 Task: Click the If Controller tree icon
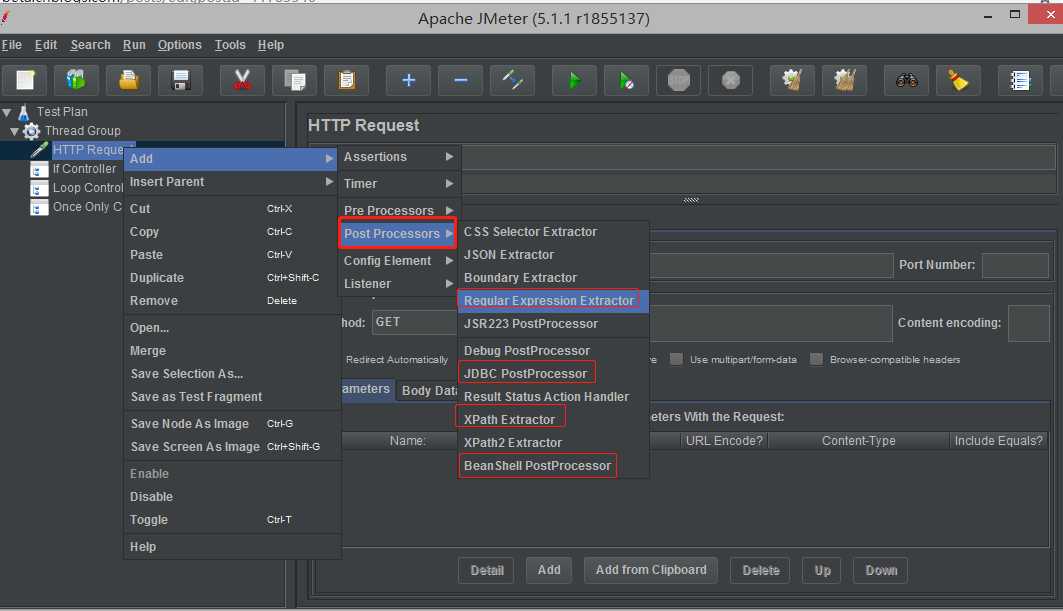39,170
